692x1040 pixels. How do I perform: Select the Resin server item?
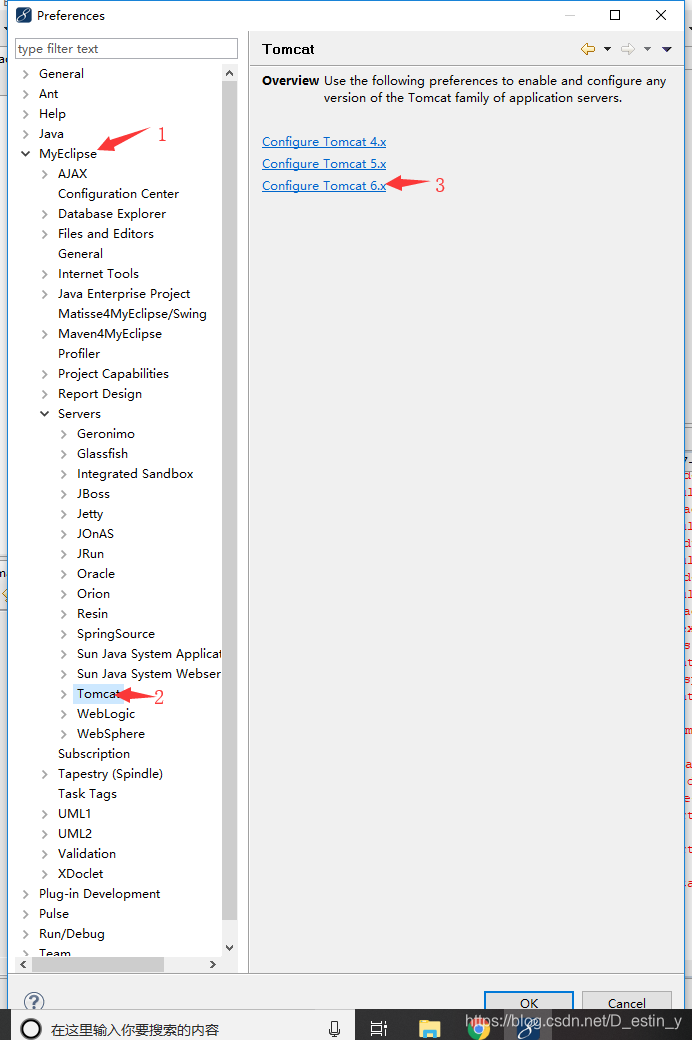coord(92,614)
